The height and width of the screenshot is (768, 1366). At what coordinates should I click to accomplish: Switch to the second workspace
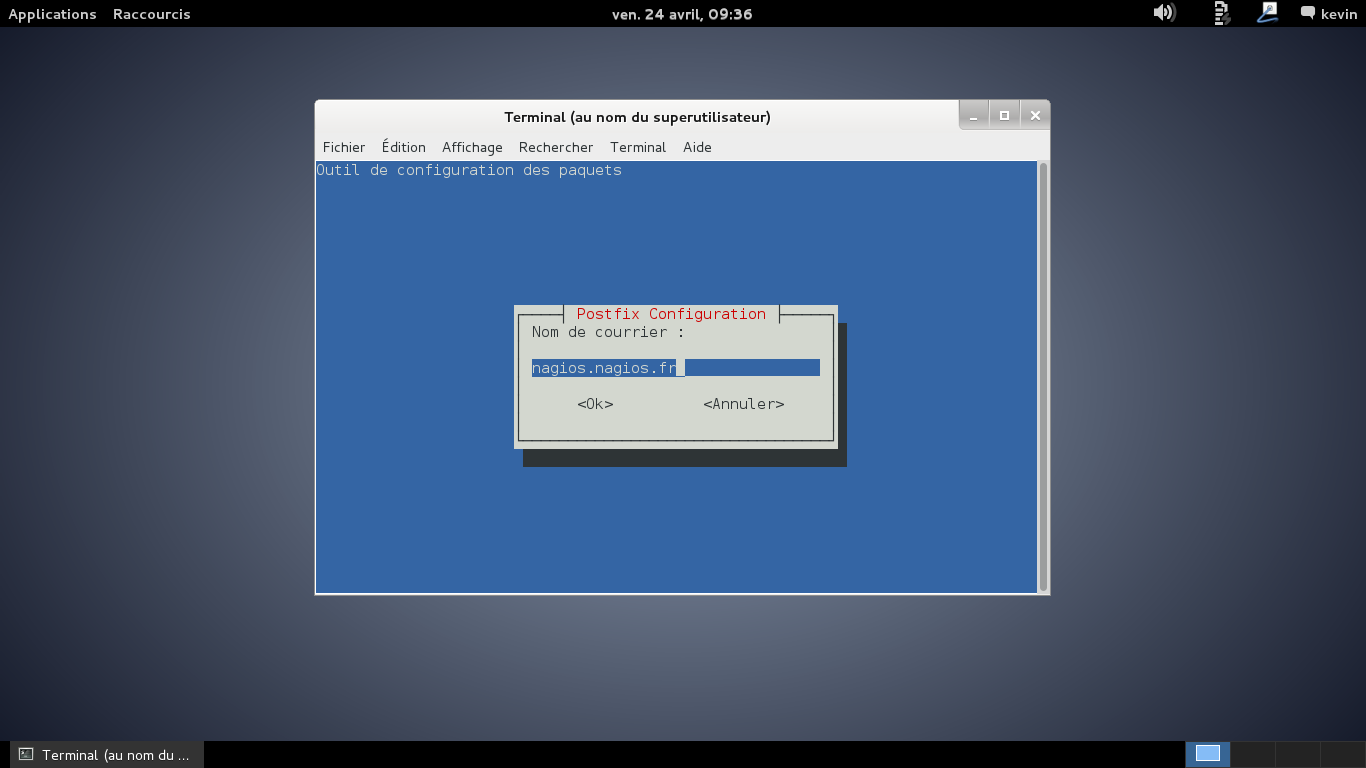tap(1253, 754)
